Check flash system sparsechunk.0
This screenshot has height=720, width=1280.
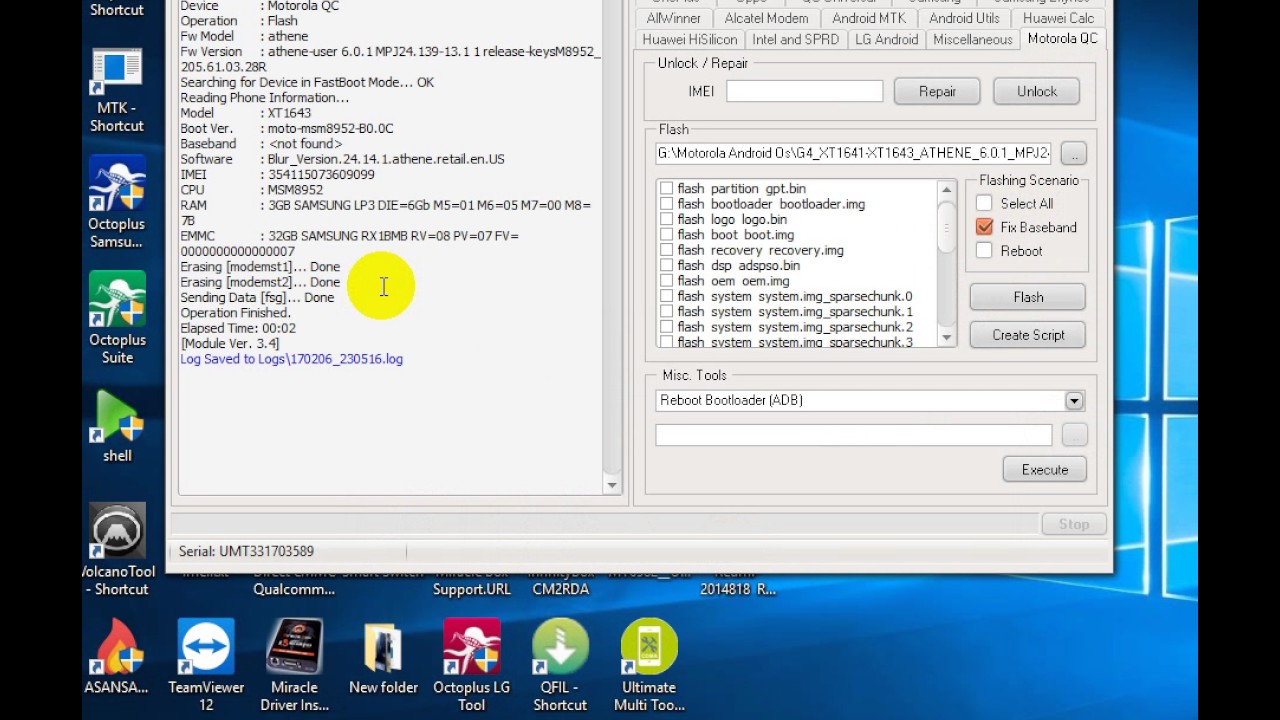point(666,296)
